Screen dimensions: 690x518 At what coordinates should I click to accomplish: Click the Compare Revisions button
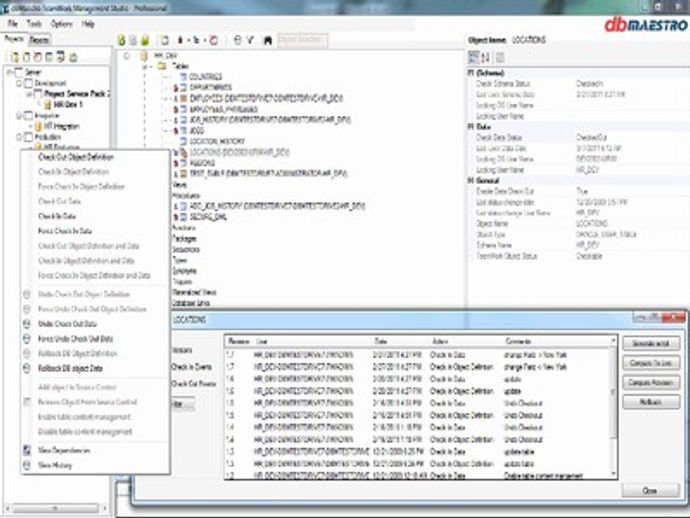coord(651,382)
